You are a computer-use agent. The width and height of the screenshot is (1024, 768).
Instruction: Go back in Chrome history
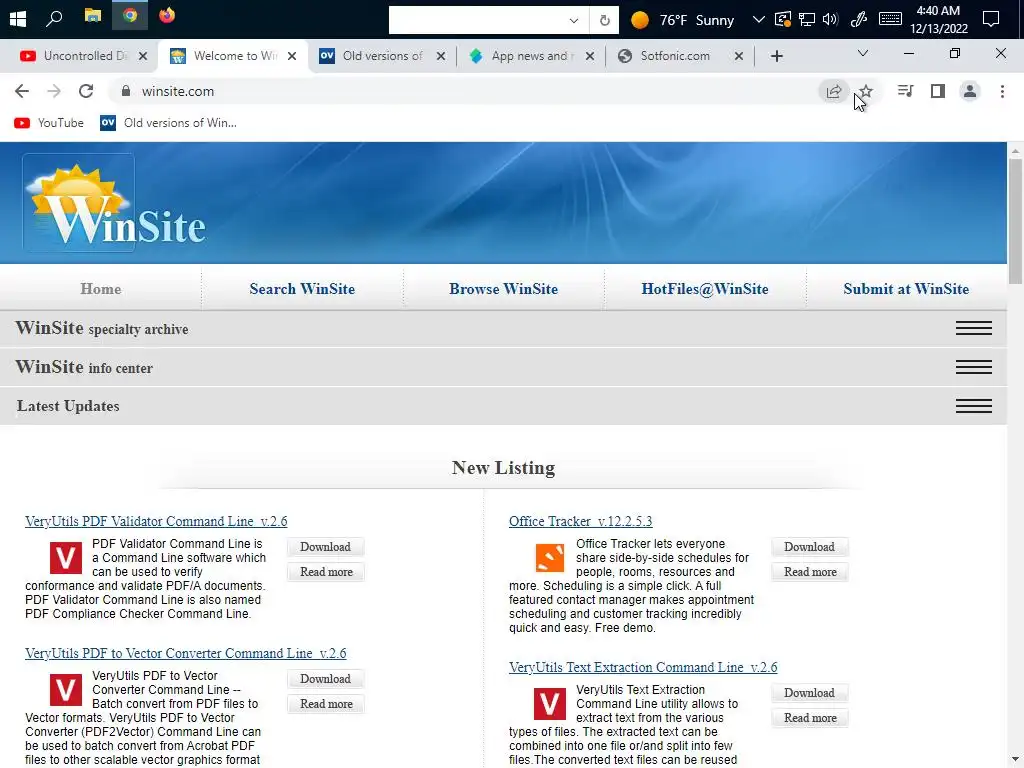[22, 91]
